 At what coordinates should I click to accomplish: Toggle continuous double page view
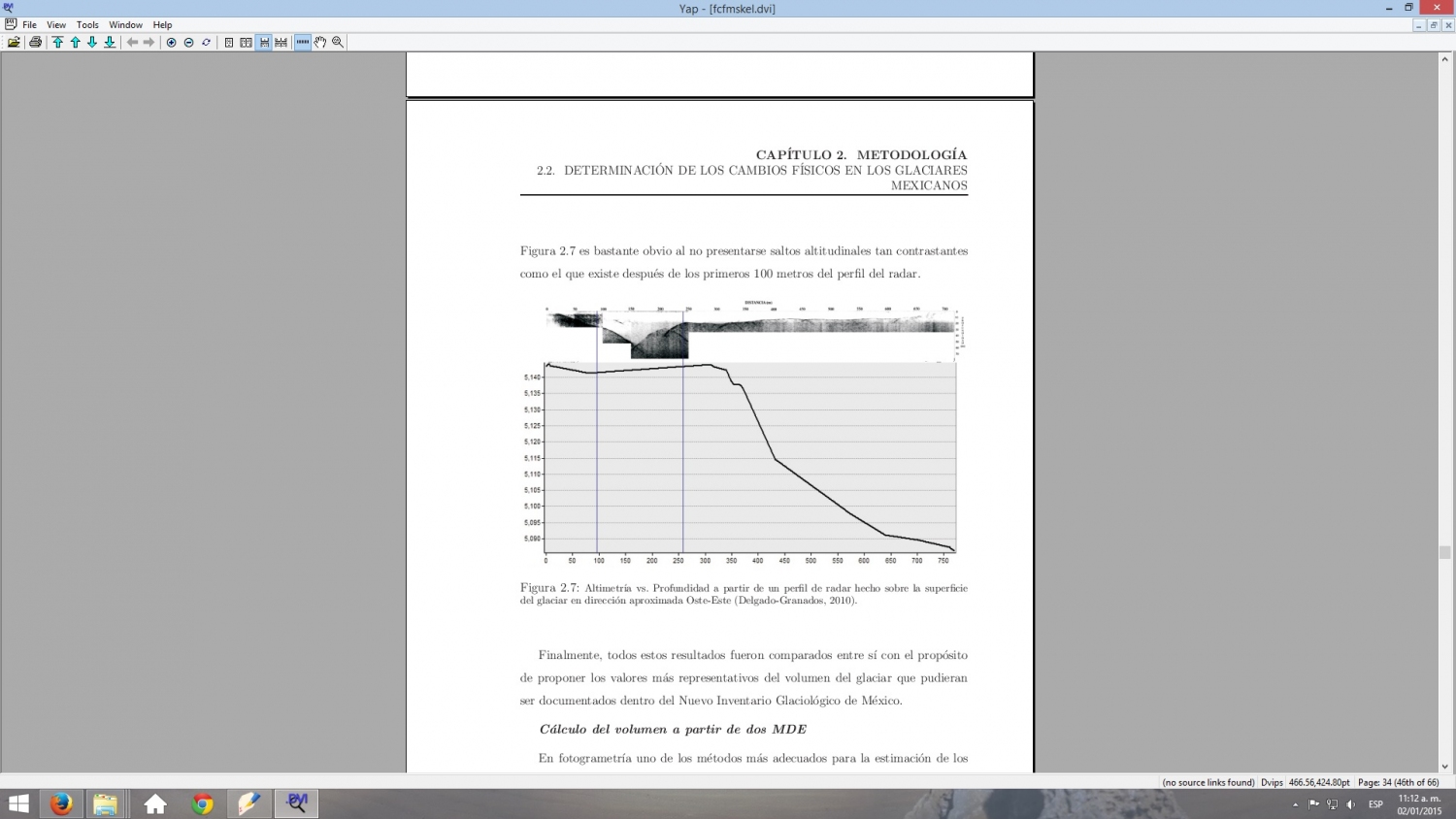pyautogui.click(x=281, y=43)
